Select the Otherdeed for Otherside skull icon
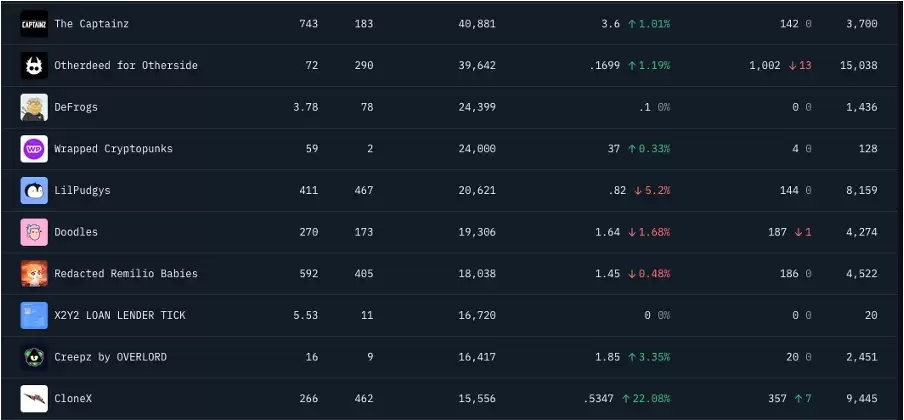The image size is (904, 420). tap(34, 65)
